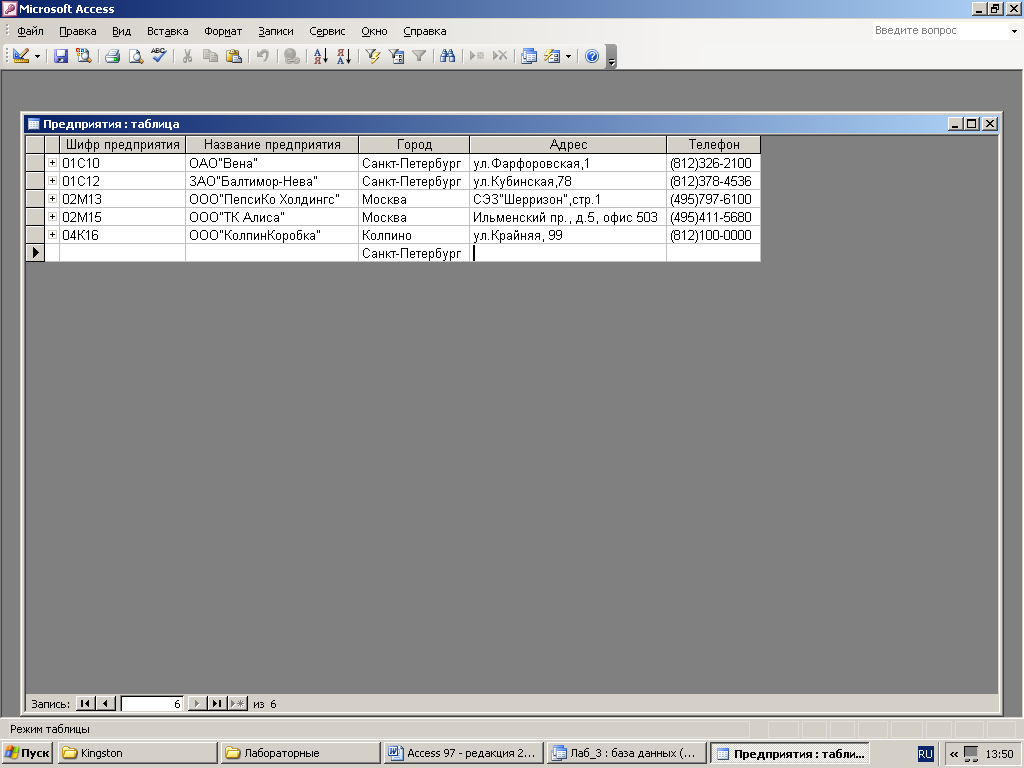Select the Телефон column header
1024x768 pixels.
(x=714, y=144)
